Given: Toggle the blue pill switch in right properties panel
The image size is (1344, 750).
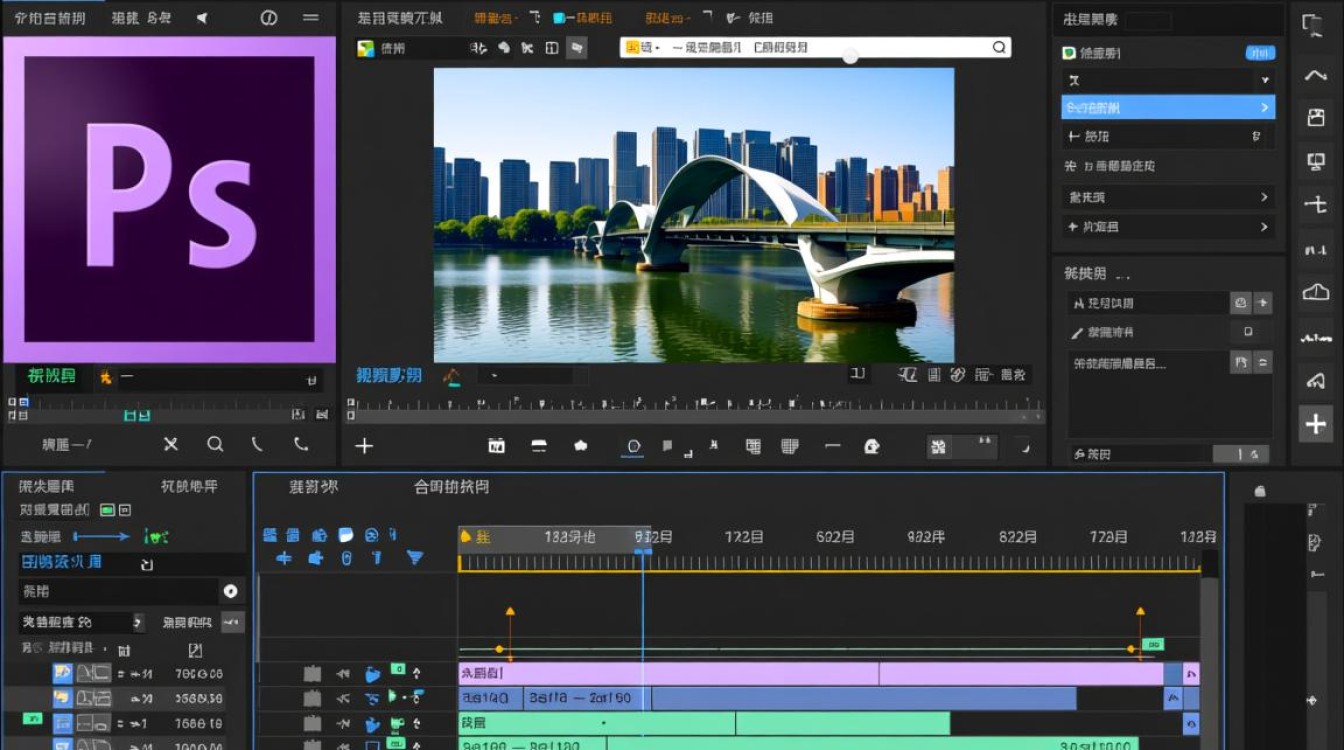Looking at the screenshot, I should click(1260, 53).
